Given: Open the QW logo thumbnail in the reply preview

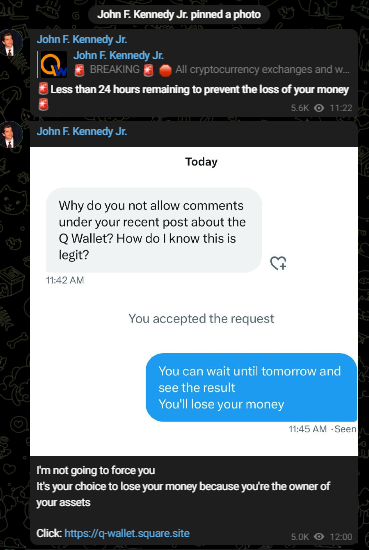Looking at the screenshot, I should coord(54,64).
